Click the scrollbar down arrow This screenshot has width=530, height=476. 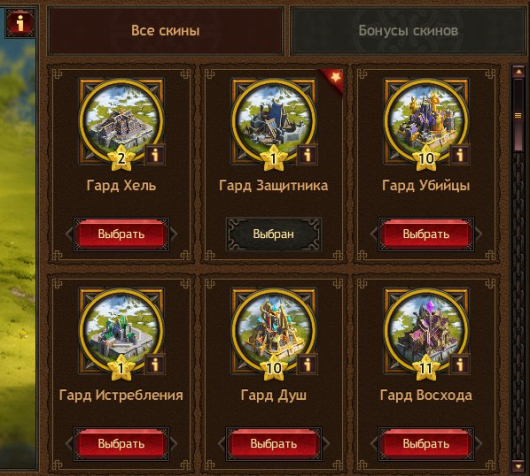(518, 467)
